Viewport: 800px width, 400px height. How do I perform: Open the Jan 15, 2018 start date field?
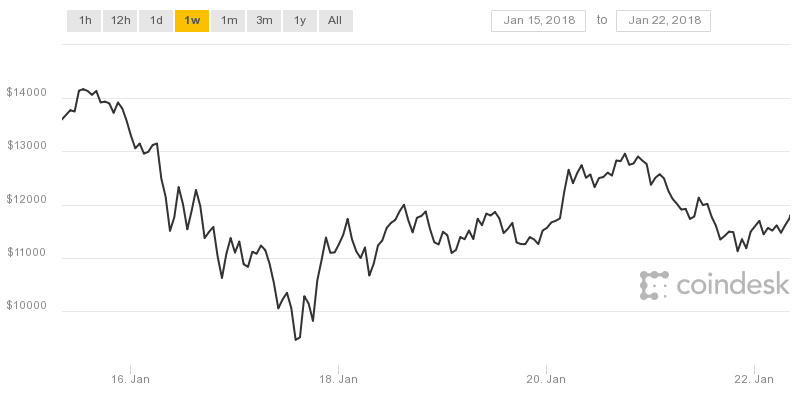(x=537, y=20)
